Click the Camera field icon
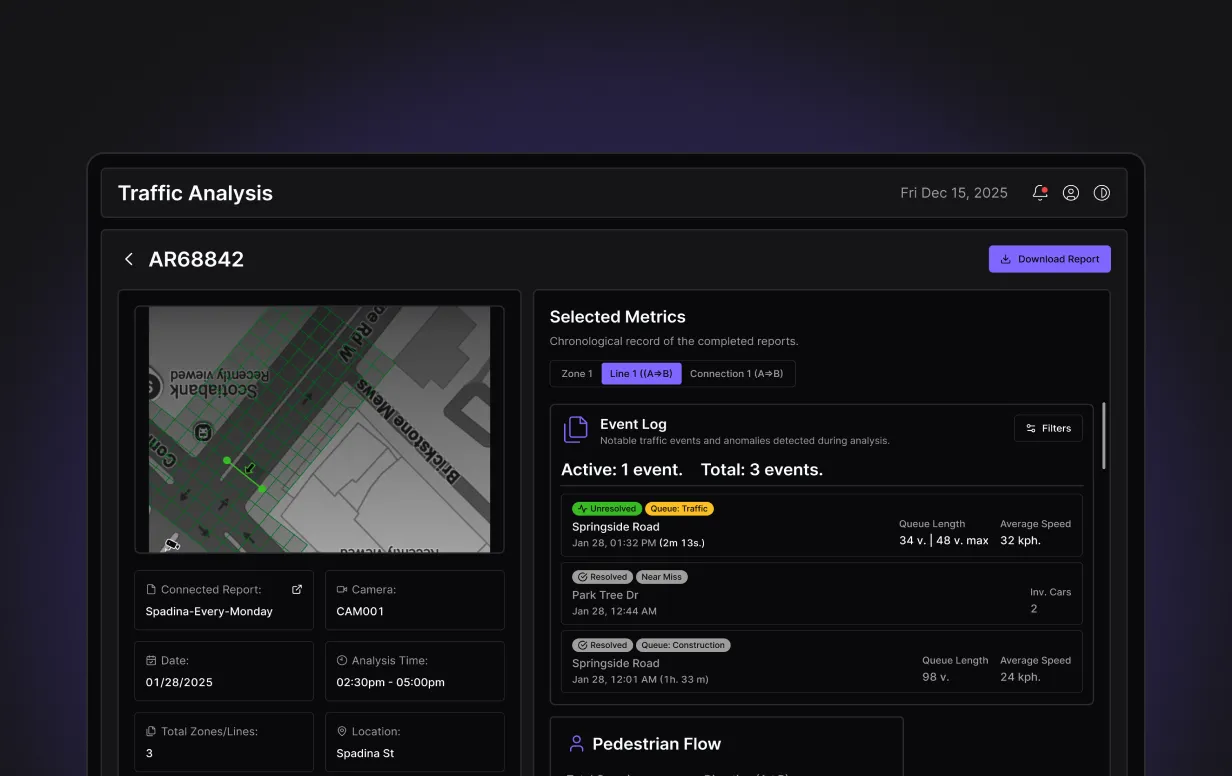This screenshot has height=776, width=1232. click(342, 590)
